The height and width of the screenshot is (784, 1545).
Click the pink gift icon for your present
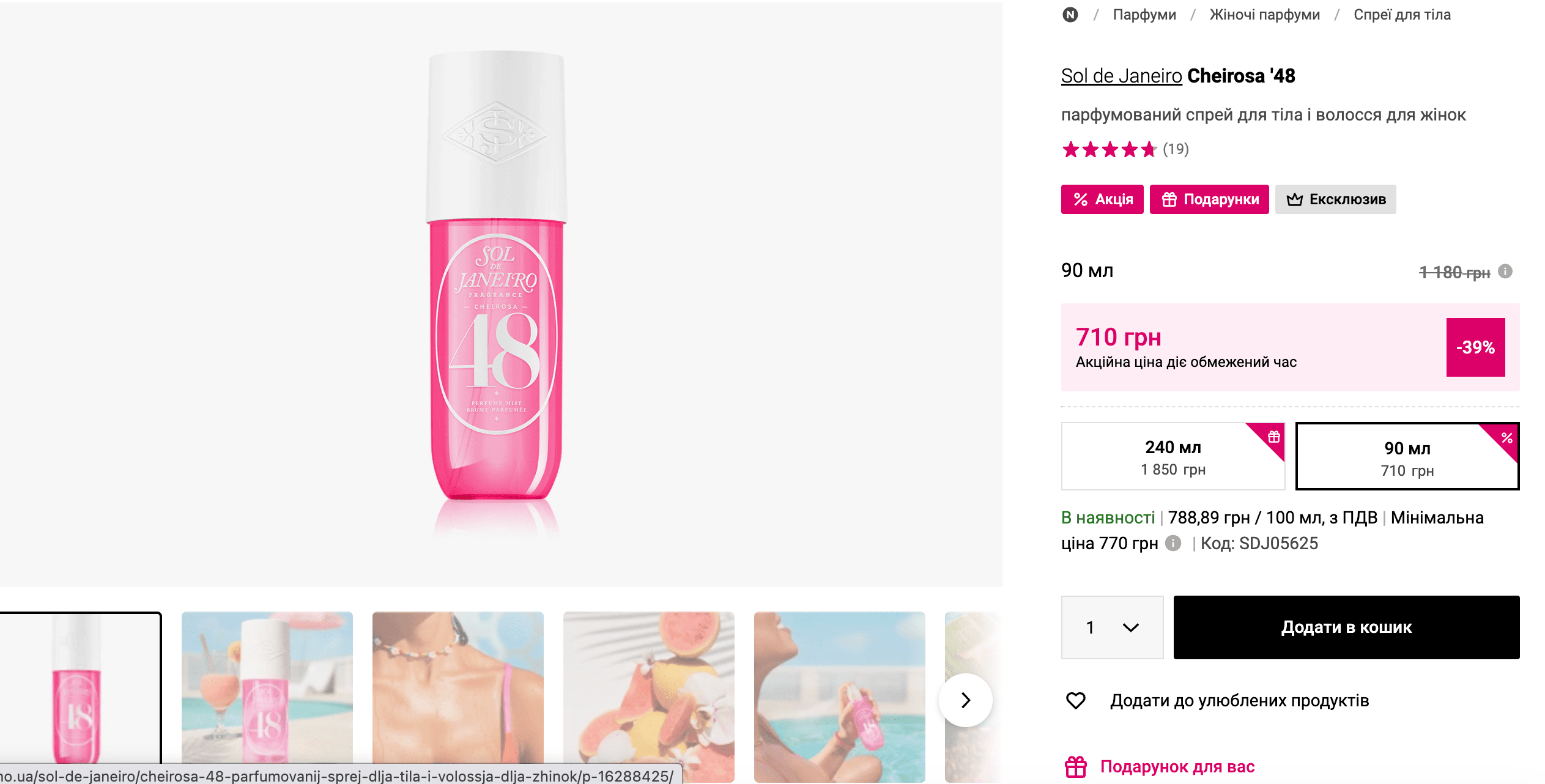pyautogui.click(x=1076, y=766)
